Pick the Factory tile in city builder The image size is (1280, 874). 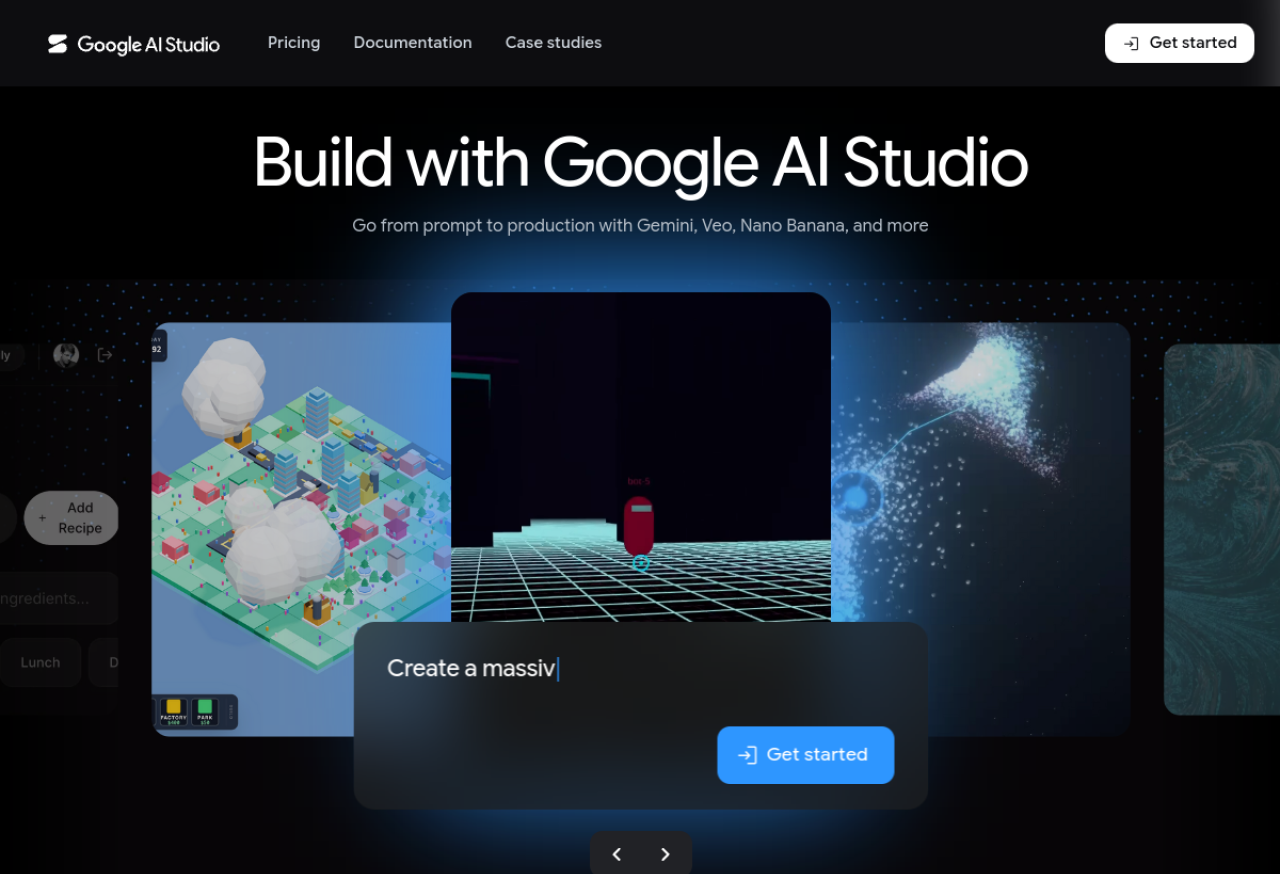(x=174, y=711)
